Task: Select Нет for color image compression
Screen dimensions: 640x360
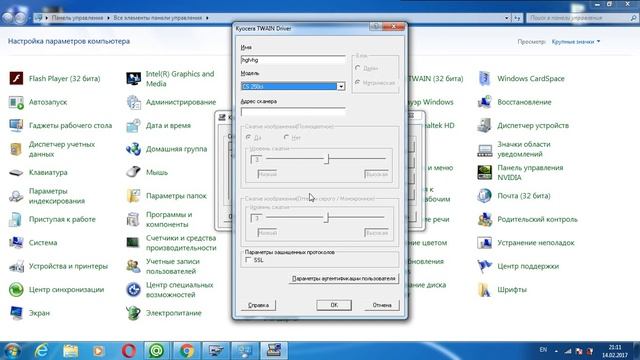Action: click(287, 138)
